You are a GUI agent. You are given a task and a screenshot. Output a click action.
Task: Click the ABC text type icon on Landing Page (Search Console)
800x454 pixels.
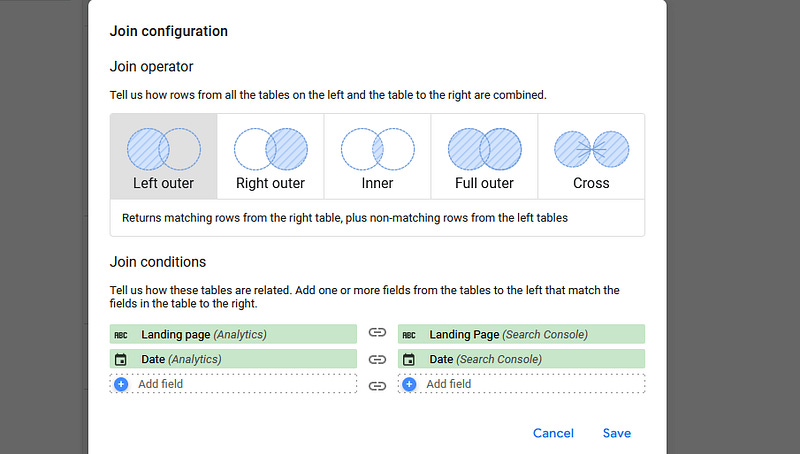(409, 334)
